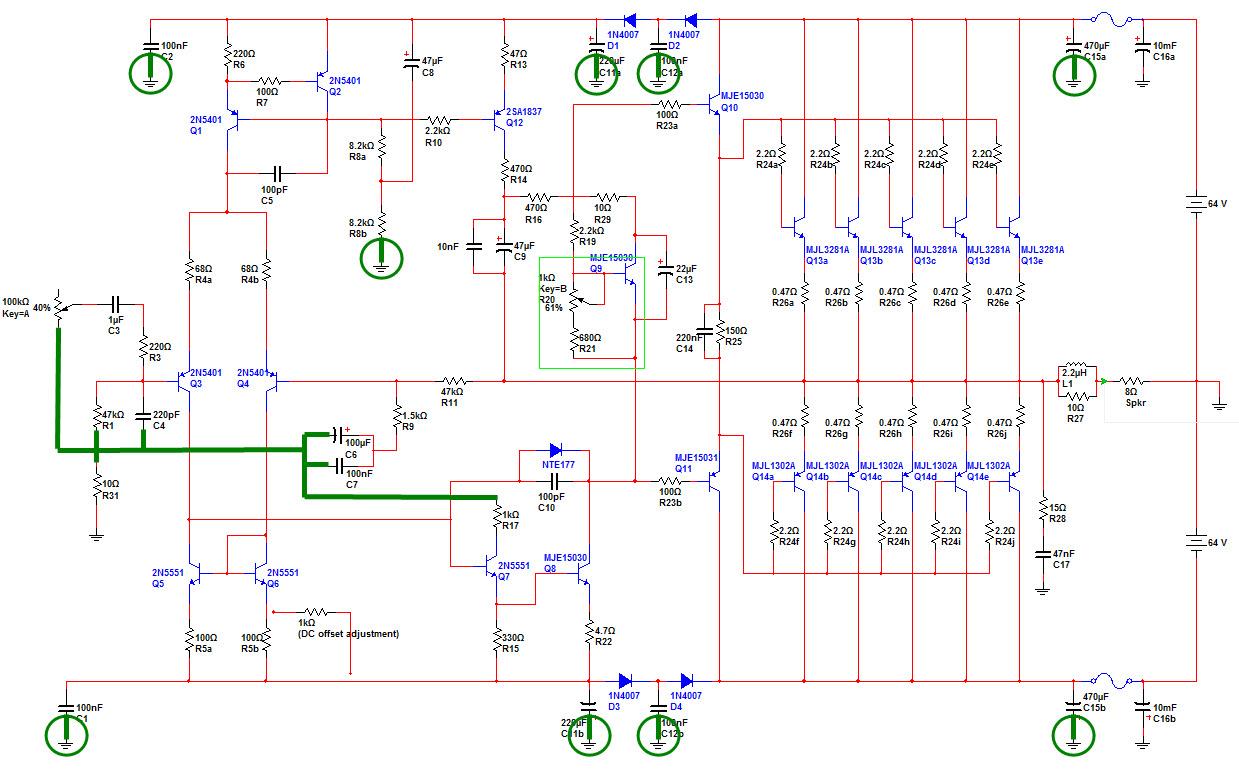Click the Q14a MJL1302A output transistor
This screenshot has height=770, width=1239.
pos(798,481)
